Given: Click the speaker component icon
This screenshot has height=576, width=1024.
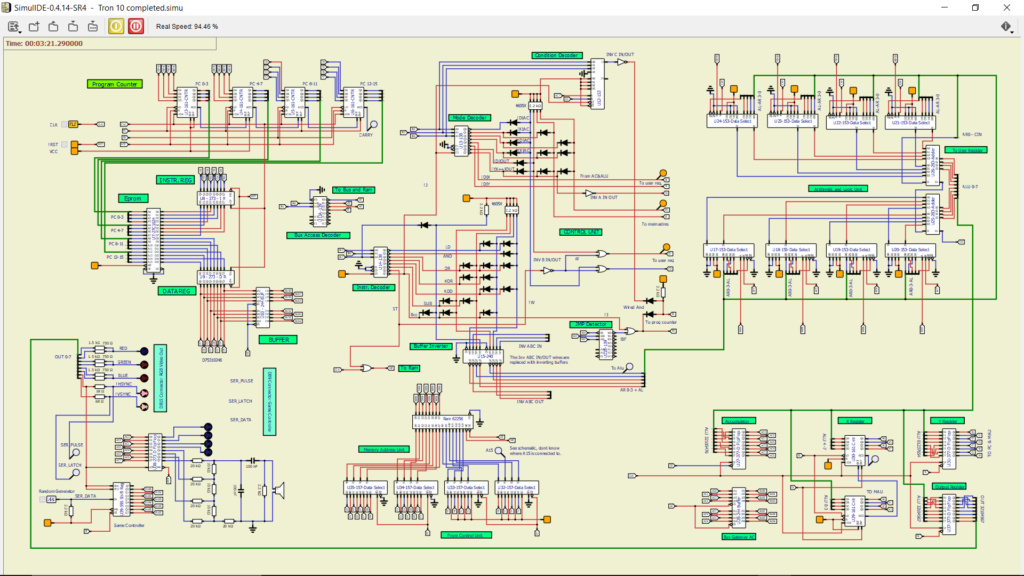Looking at the screenshot, I should [280, 490].
